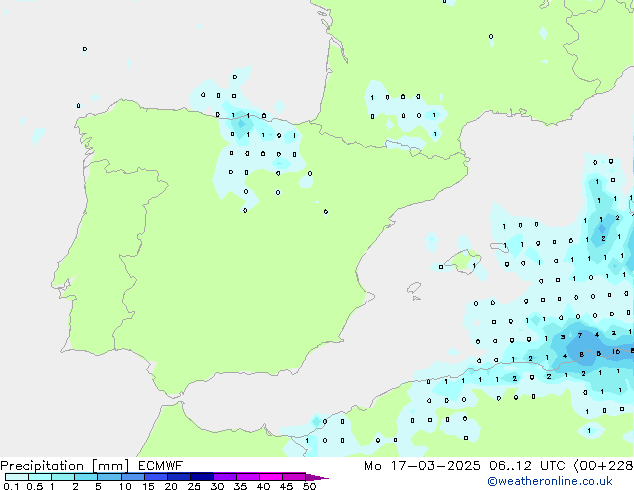The height and width of the screenshot is (490, 634).
Task: Click the '25' legend scale label
Action: [194, 486]
